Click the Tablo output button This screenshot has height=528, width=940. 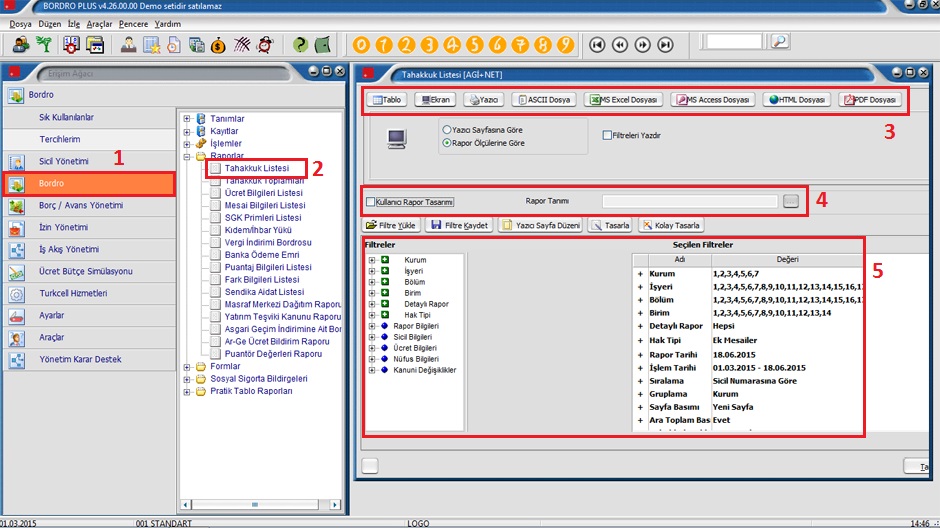pyautogui.click(x=387, y=99)
